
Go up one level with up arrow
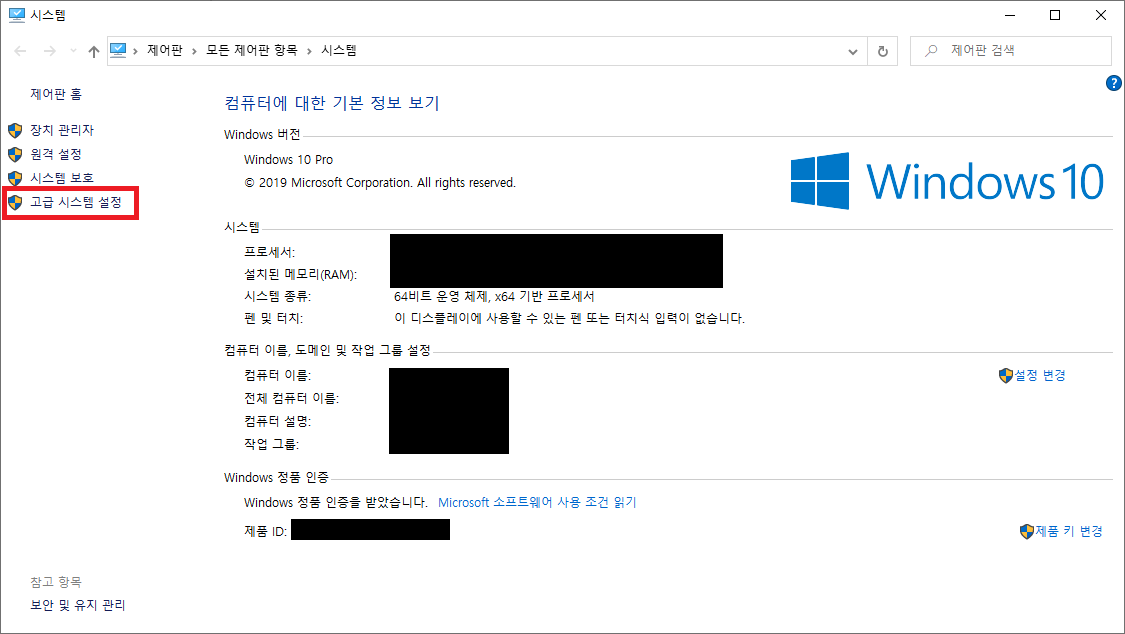tap(94, 51)
